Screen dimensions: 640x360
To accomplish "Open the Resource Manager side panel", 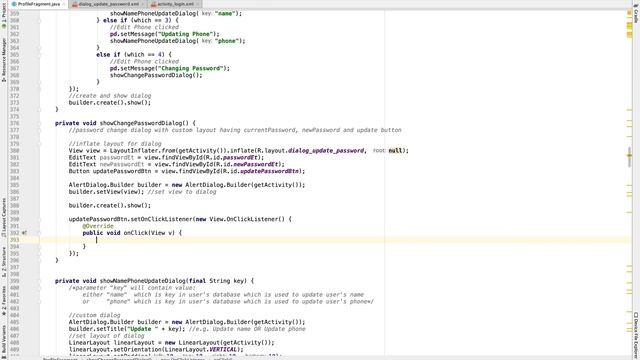I will (4, 59).
